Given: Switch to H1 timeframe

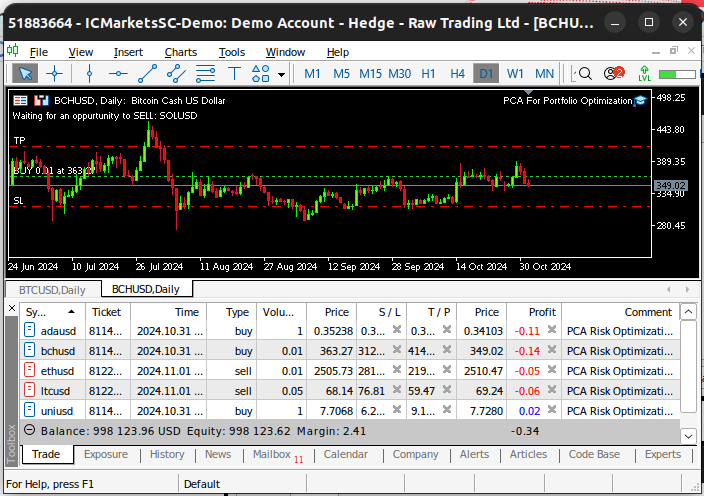Looking at the screenshot, I should 428,74.
